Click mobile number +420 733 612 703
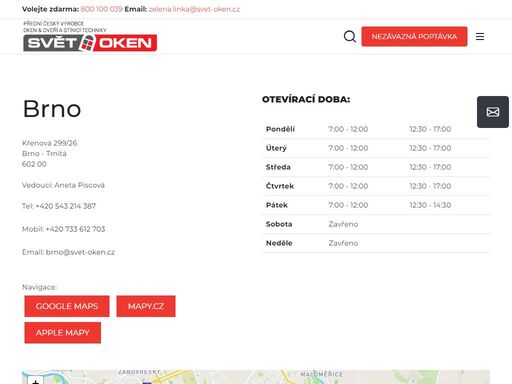Image resolution: width=512 pixels, height=384 pixels. (x=75, y=229)
